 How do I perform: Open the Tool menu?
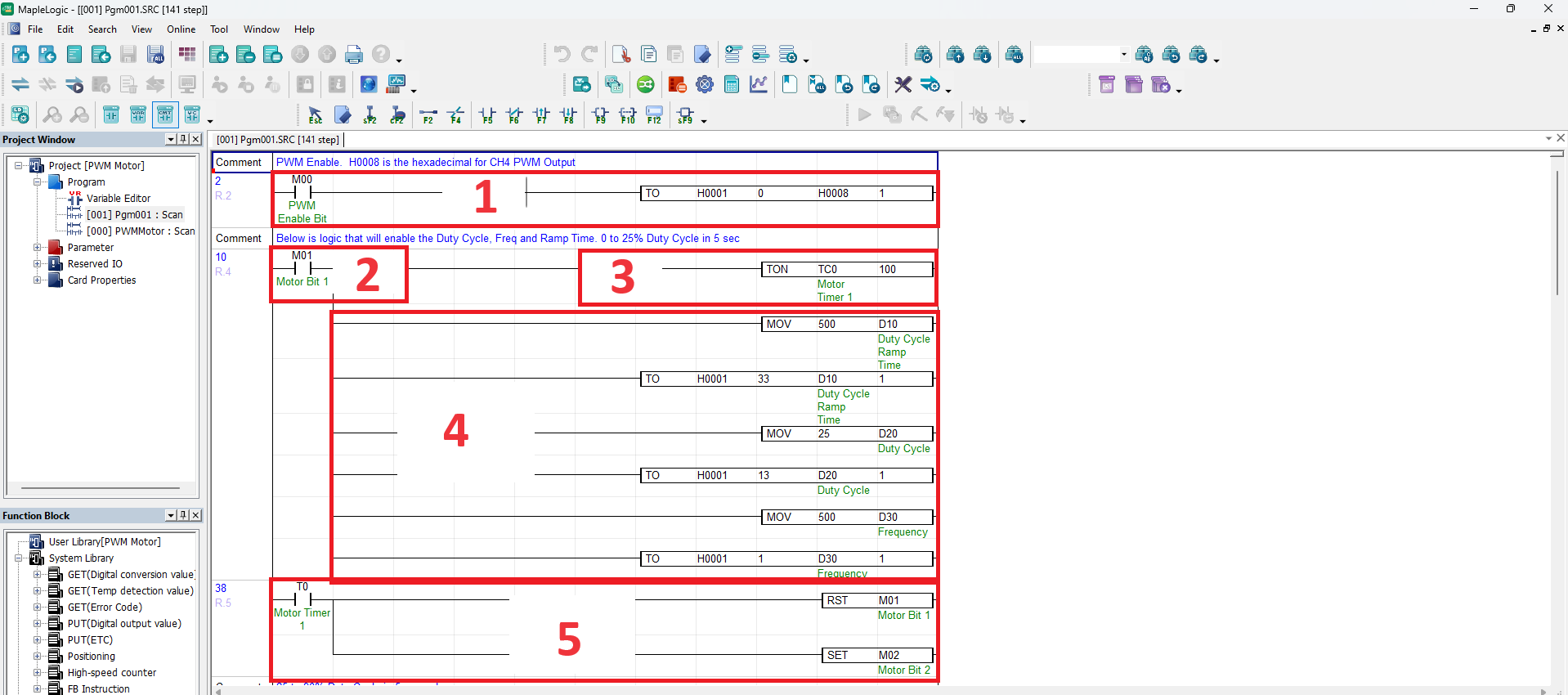pyautogui.click(x=219, y=29)
